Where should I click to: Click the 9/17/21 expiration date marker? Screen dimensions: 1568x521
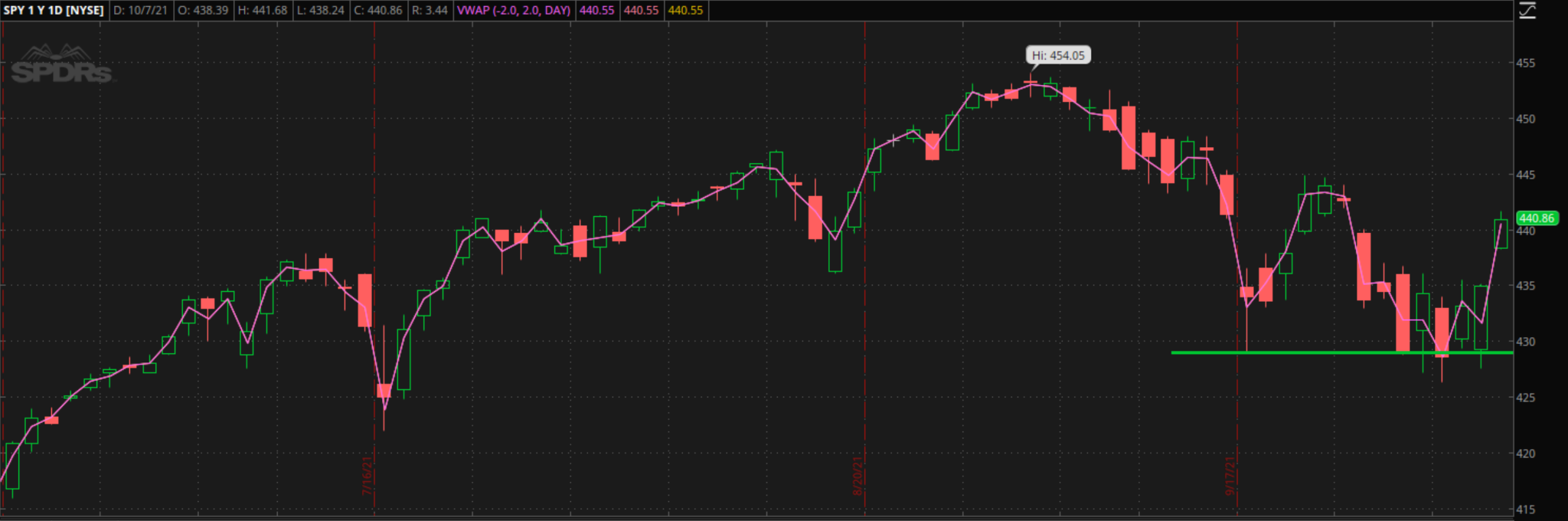(1230, 476)
